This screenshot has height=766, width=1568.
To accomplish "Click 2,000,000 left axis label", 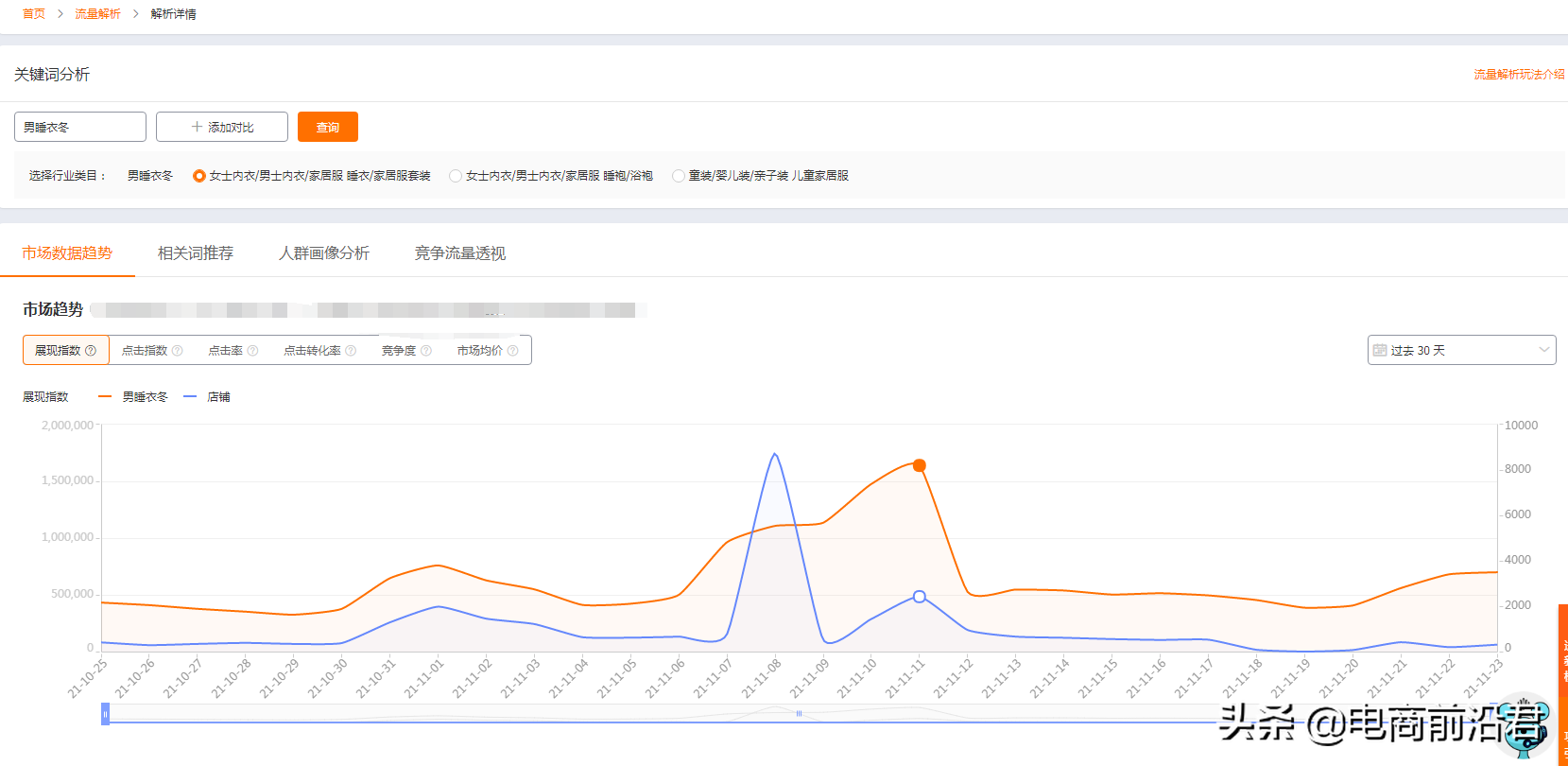I will pyautogui.click(x=68, y=426).
